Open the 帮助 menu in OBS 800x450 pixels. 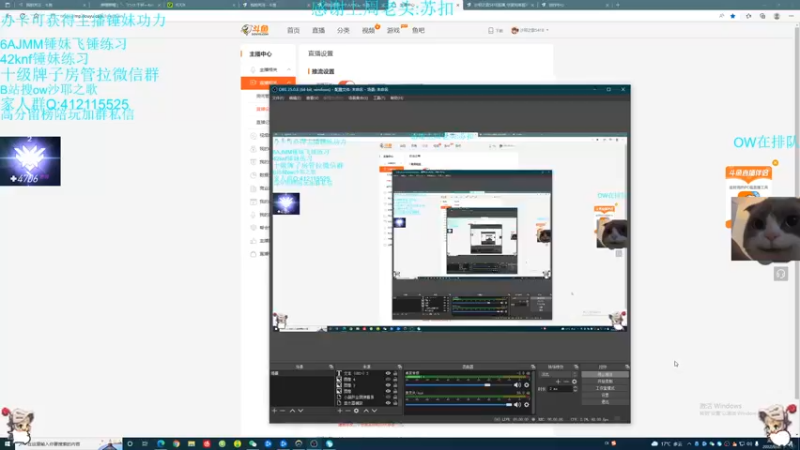tap(396, 97)
